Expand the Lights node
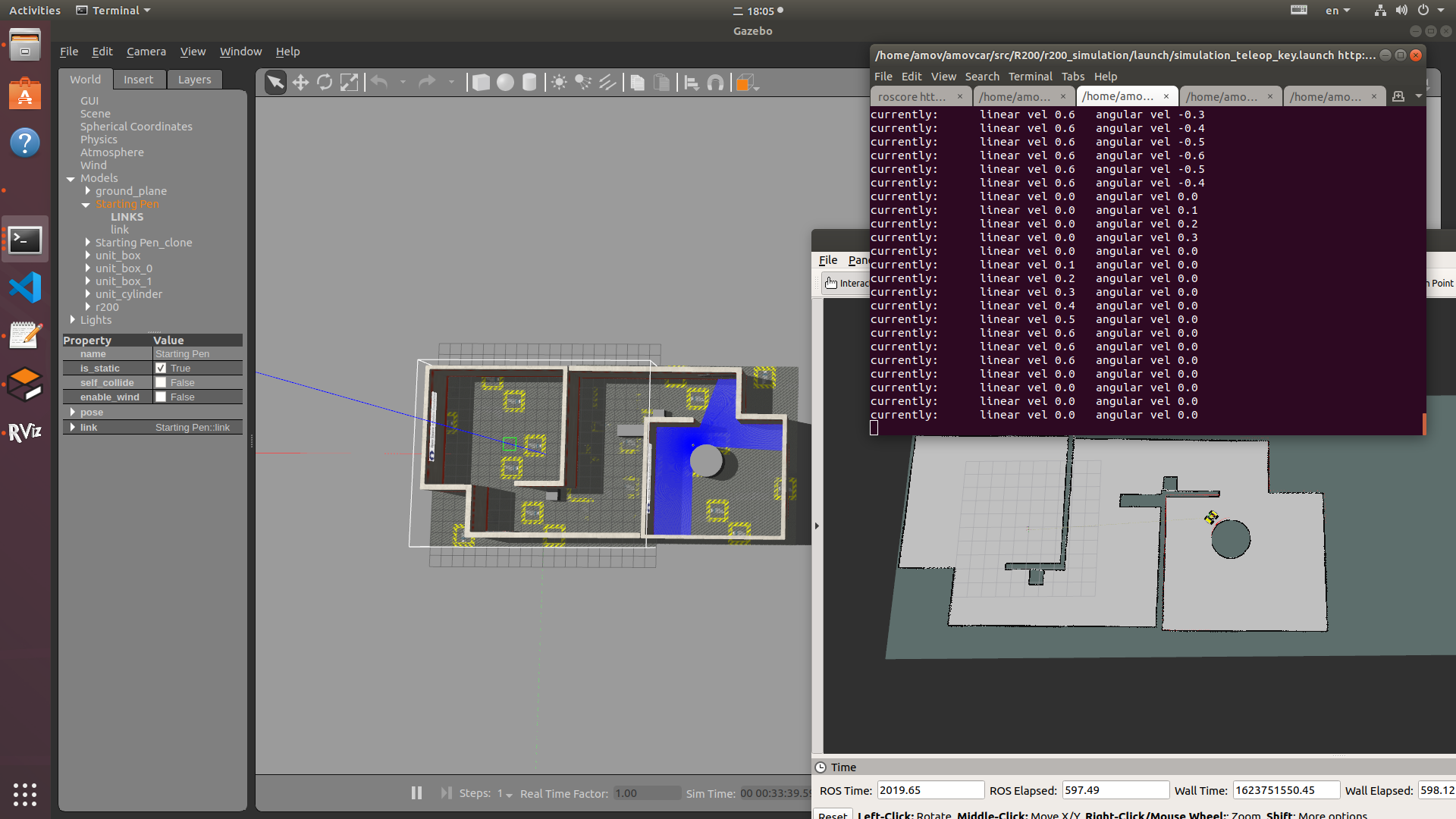The width and height of the screenshot is (1456, 819). [73, 320]
